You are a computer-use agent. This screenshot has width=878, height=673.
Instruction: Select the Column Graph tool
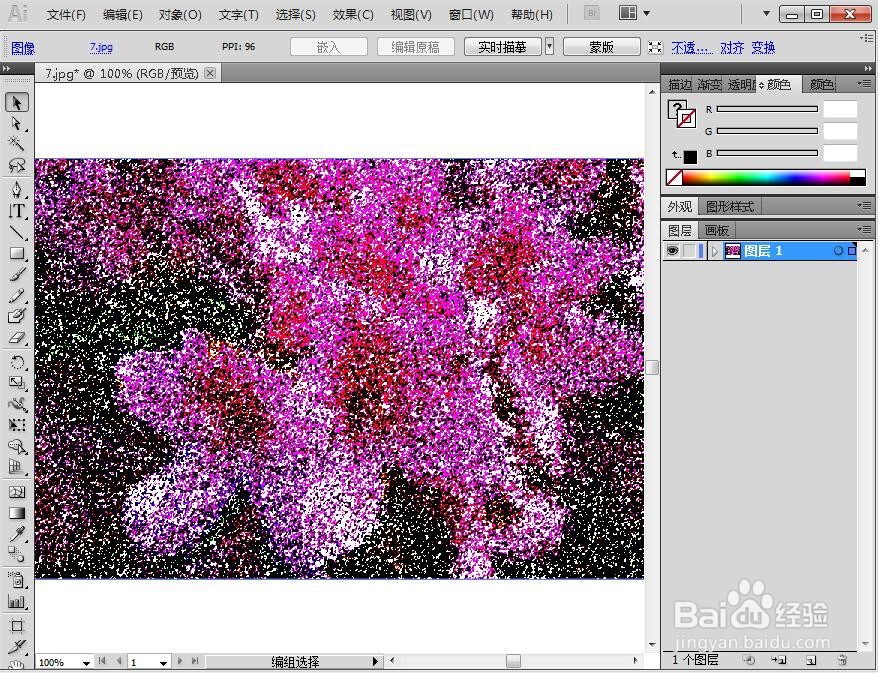[17, 601]
